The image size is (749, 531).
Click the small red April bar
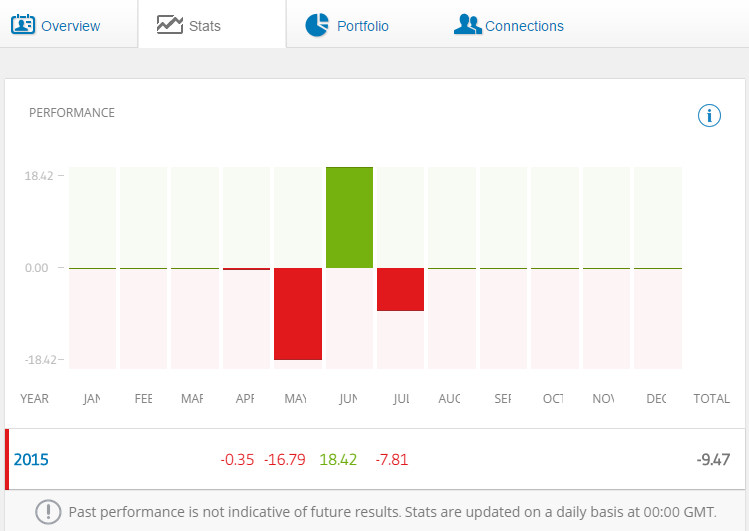tap(246, 269)
